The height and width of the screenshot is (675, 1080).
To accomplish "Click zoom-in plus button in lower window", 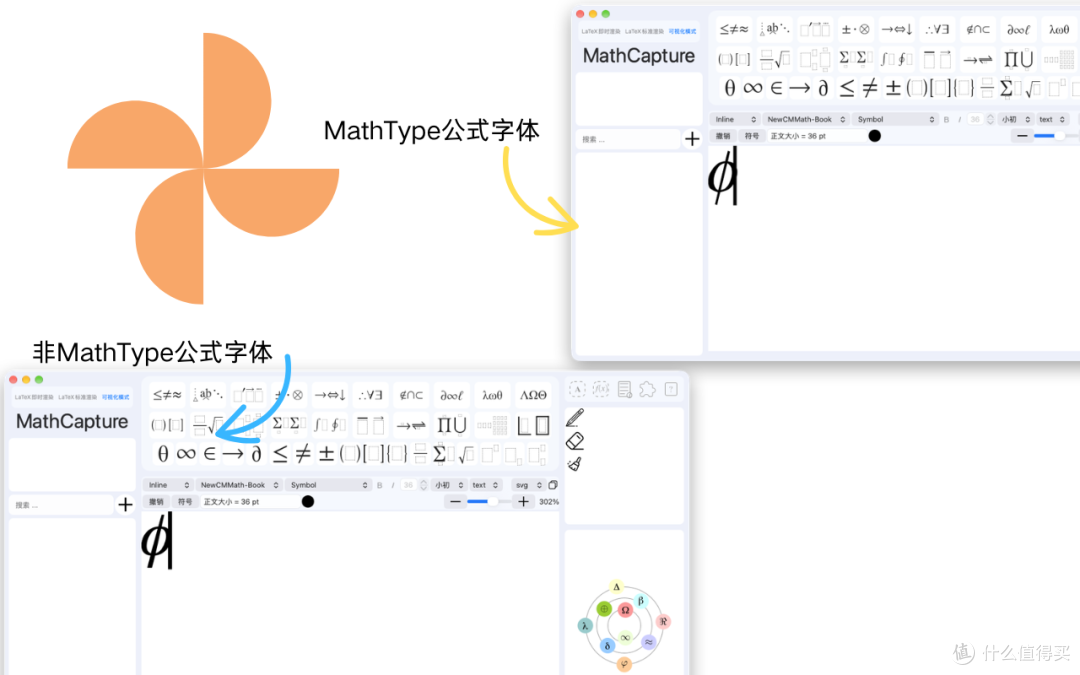I will (x=523, y=501).
